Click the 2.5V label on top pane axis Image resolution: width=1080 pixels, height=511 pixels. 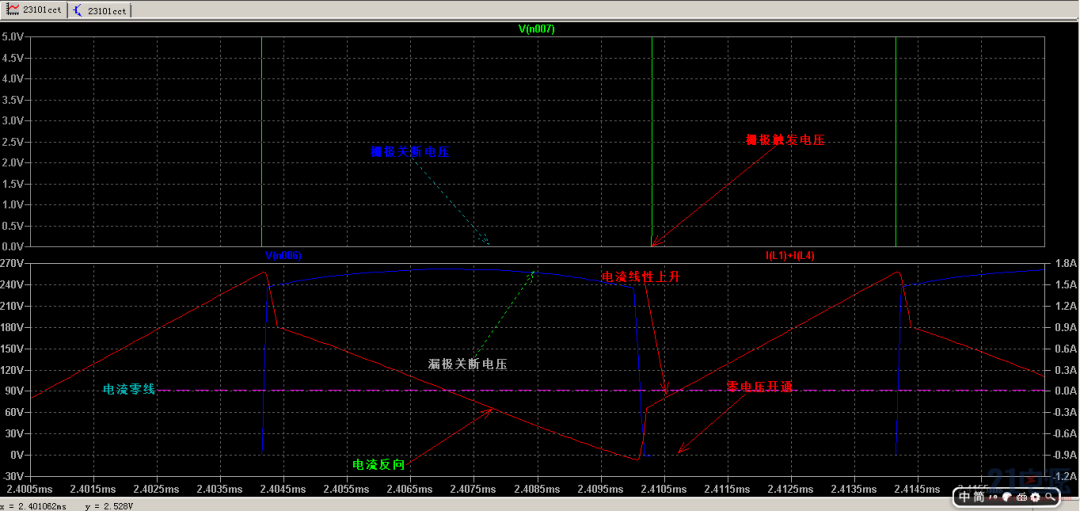pyautogui.click(x=14, y=142)
